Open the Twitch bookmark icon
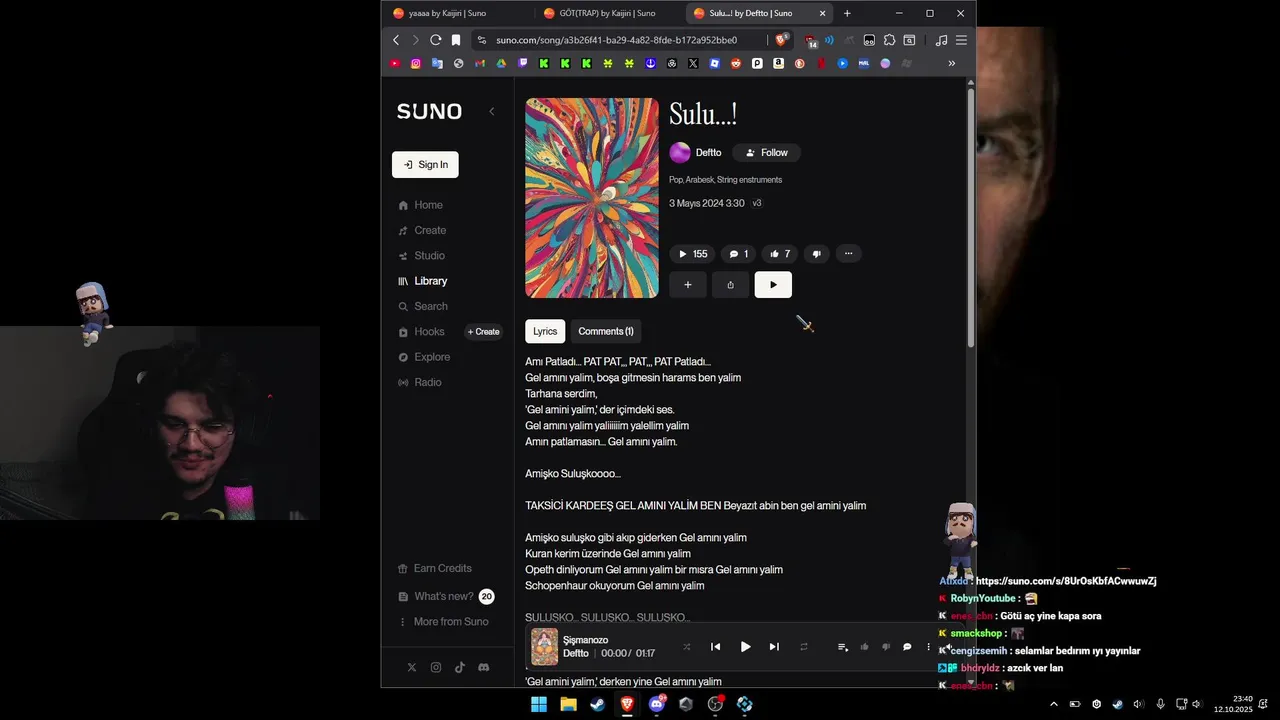The height and width of the screenshot is (720, 1280). pyautogui.click(x=523, y=63)
